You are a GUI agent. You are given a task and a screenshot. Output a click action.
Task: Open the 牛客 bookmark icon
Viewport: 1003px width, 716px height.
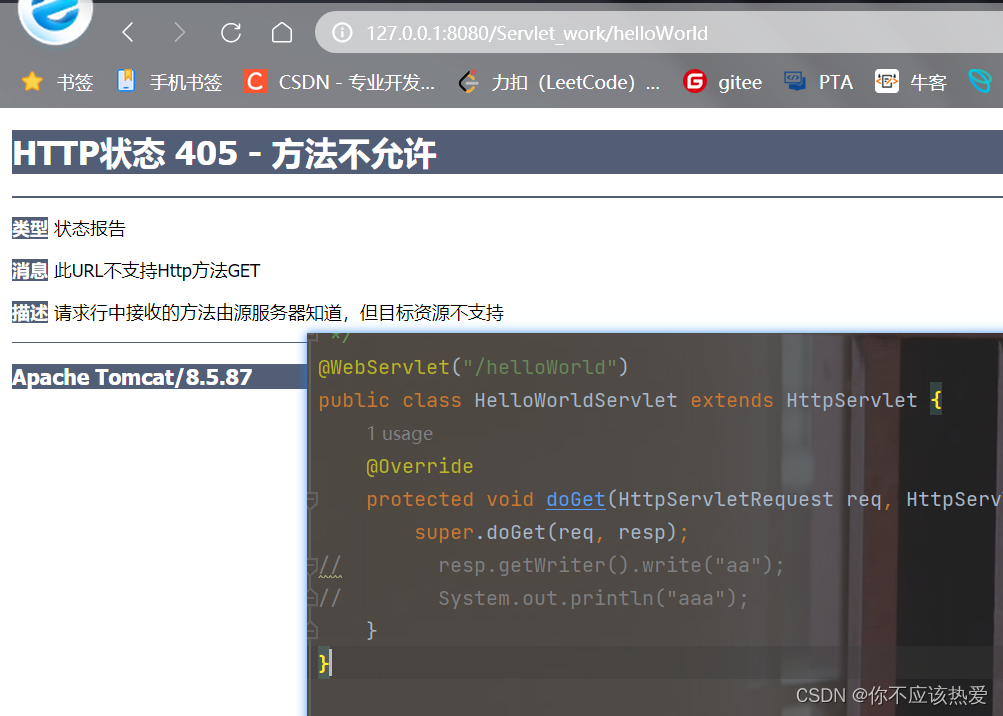pyautogui.click(x=886, y=81)
